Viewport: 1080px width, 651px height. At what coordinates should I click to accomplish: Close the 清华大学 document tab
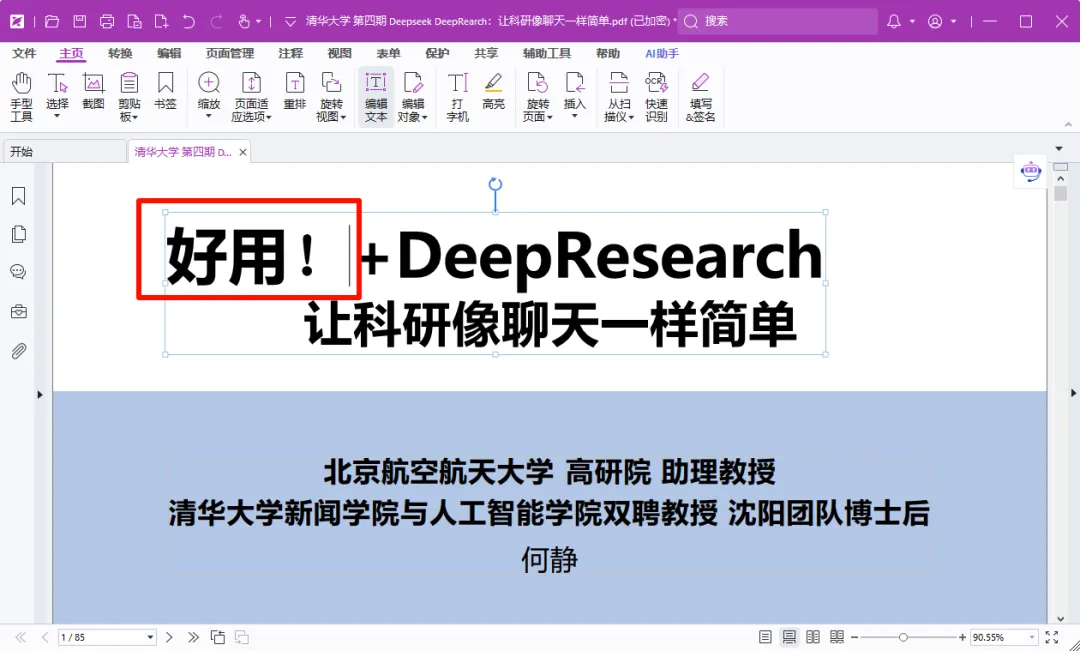(242, 152)
